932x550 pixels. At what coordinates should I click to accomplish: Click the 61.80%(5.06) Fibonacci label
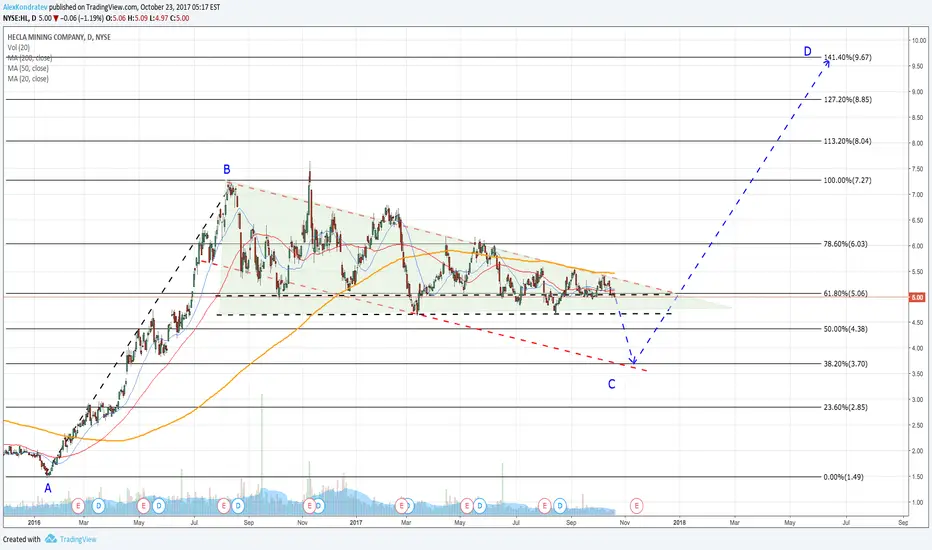(x=845, y=293)
